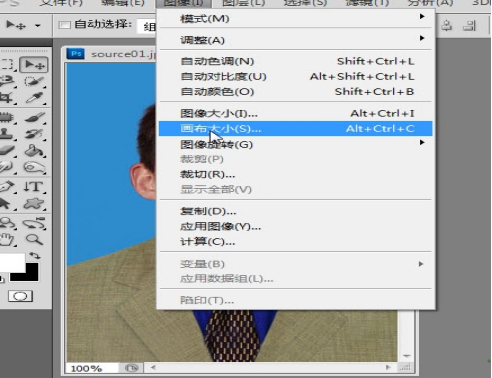Screen dimensions: 492x378
Task: Expand the 调整(A) submenu
Action: [422, 38]
